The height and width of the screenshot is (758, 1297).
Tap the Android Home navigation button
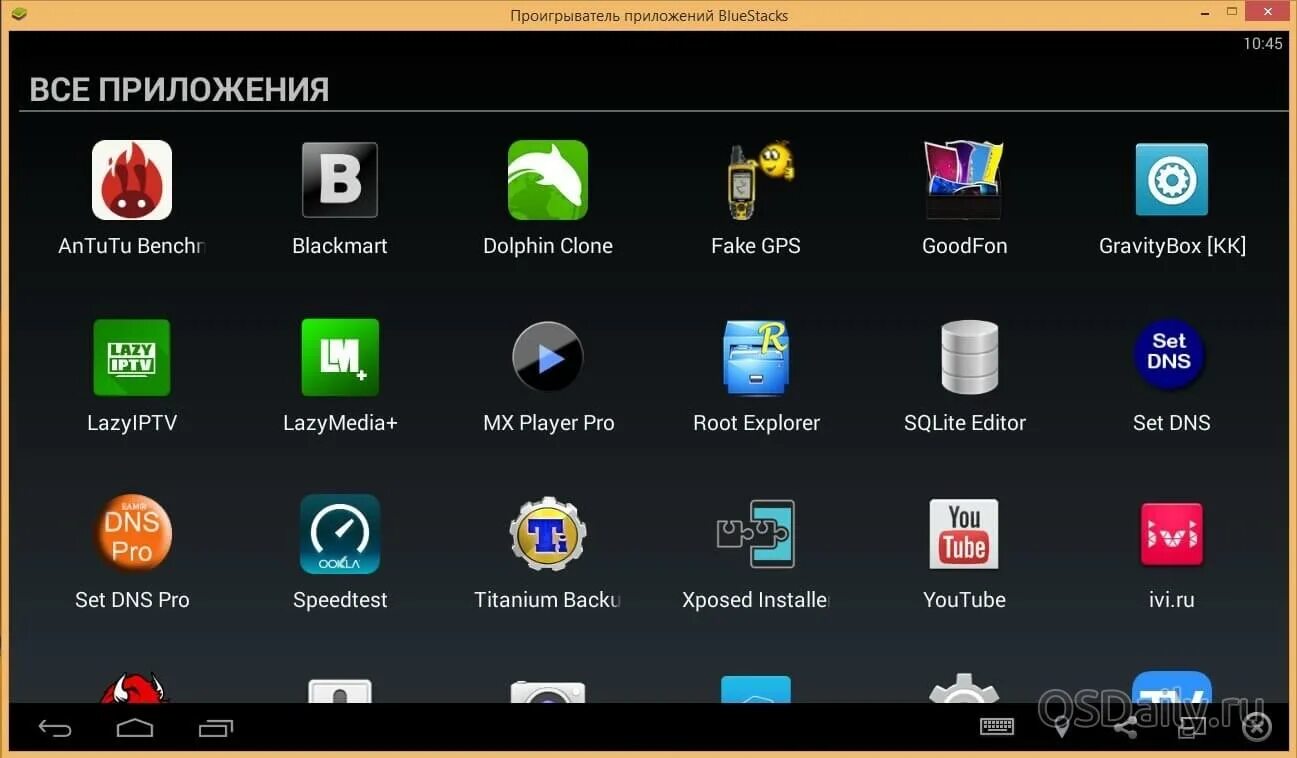point(135,728)
